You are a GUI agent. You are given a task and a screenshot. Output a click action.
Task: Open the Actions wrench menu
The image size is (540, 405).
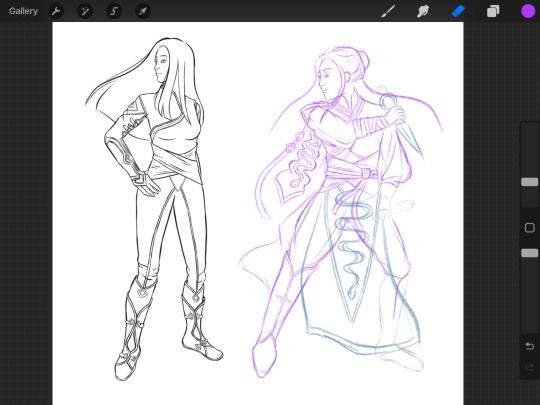(x=56, y=11)
